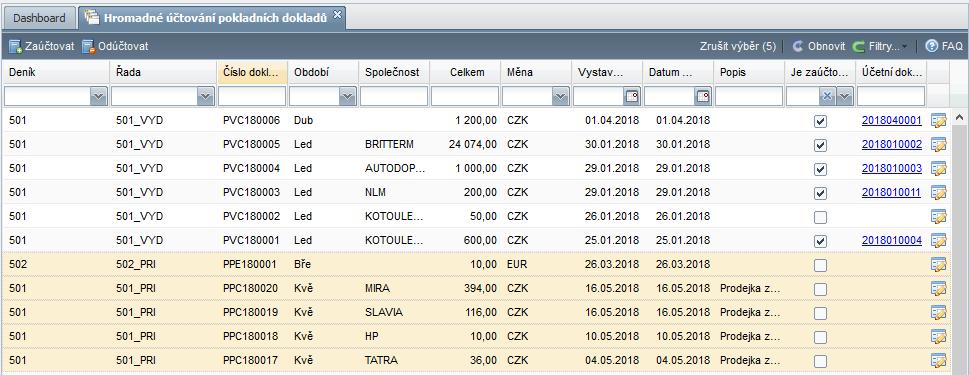The height and width of the screenshot is (375, 969).
Task: Clear the Je zaúčtováno filter with X
Action: pyautogui.click(x=827, y=96)
